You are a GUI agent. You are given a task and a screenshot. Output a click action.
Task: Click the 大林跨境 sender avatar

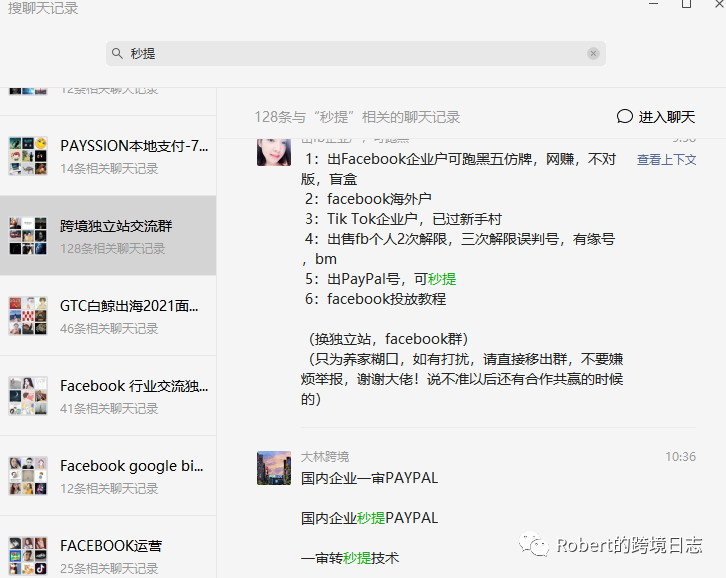pos(274,468)
